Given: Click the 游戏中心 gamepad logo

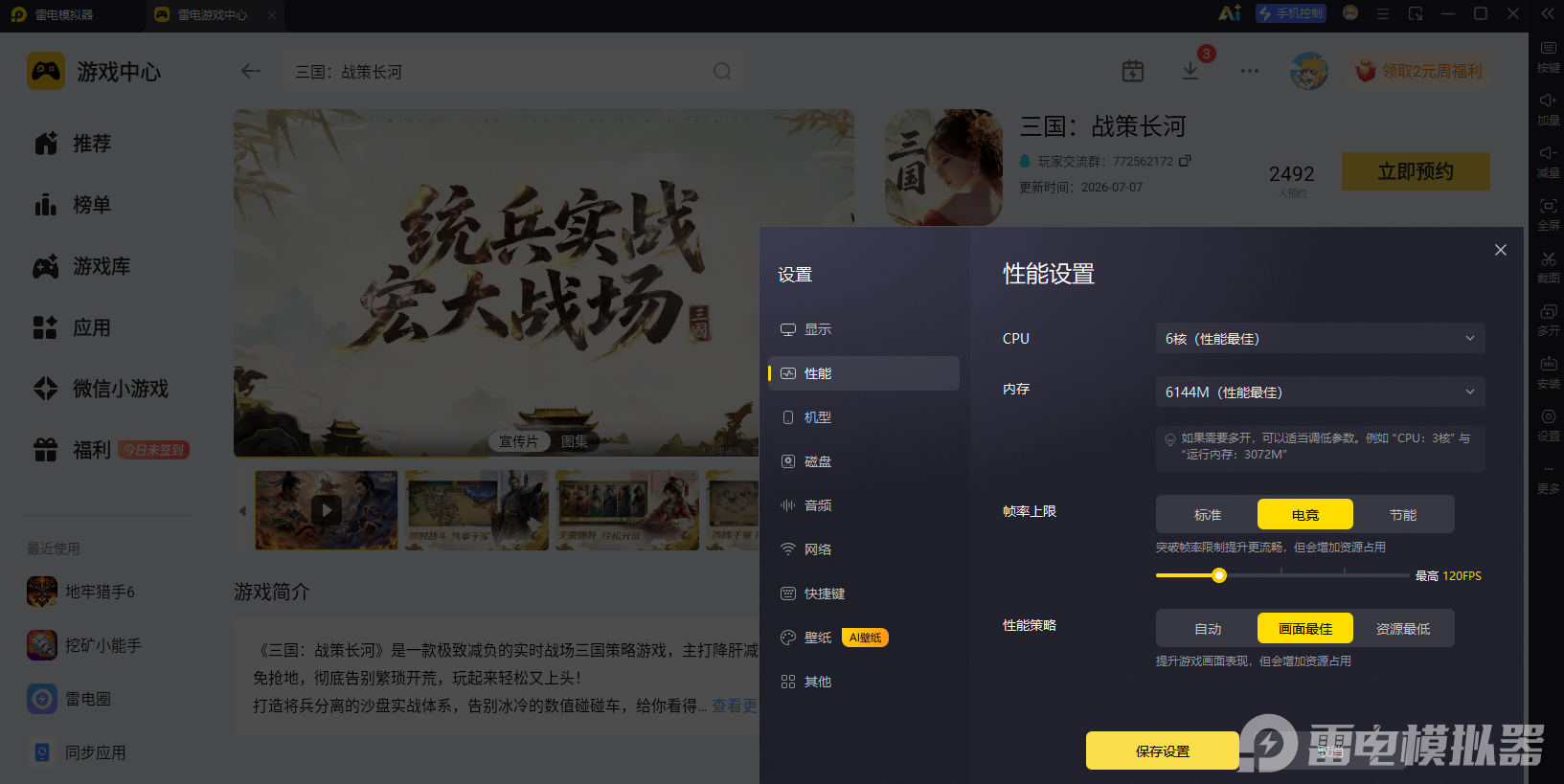Looking at the screenshot, I should point(46,72).
